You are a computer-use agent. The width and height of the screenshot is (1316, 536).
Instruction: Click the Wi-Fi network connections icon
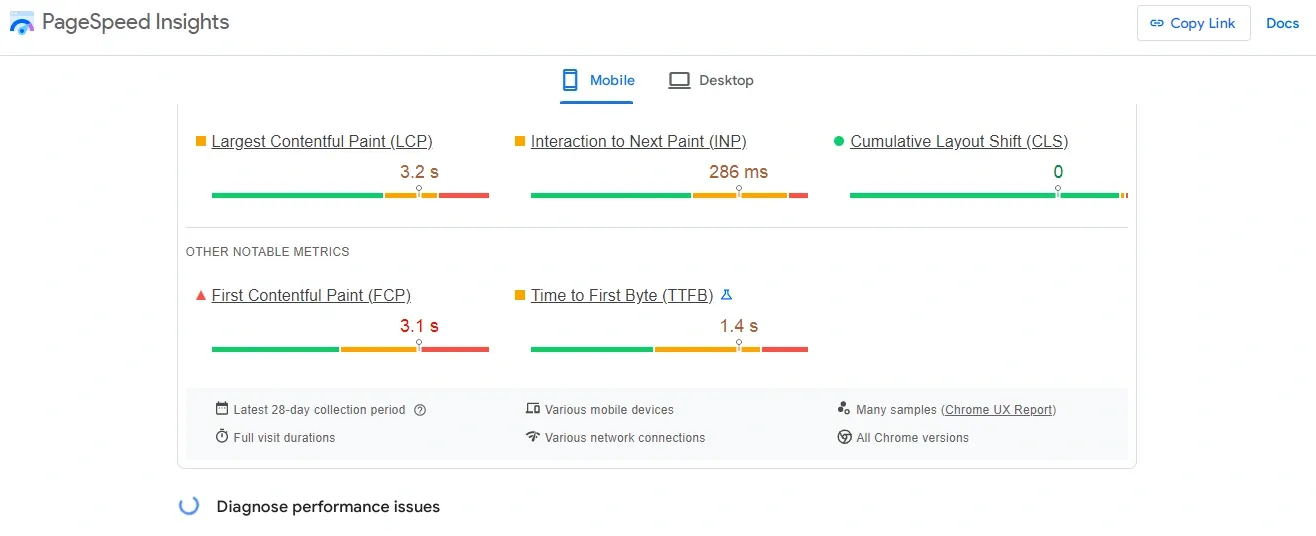533,437
